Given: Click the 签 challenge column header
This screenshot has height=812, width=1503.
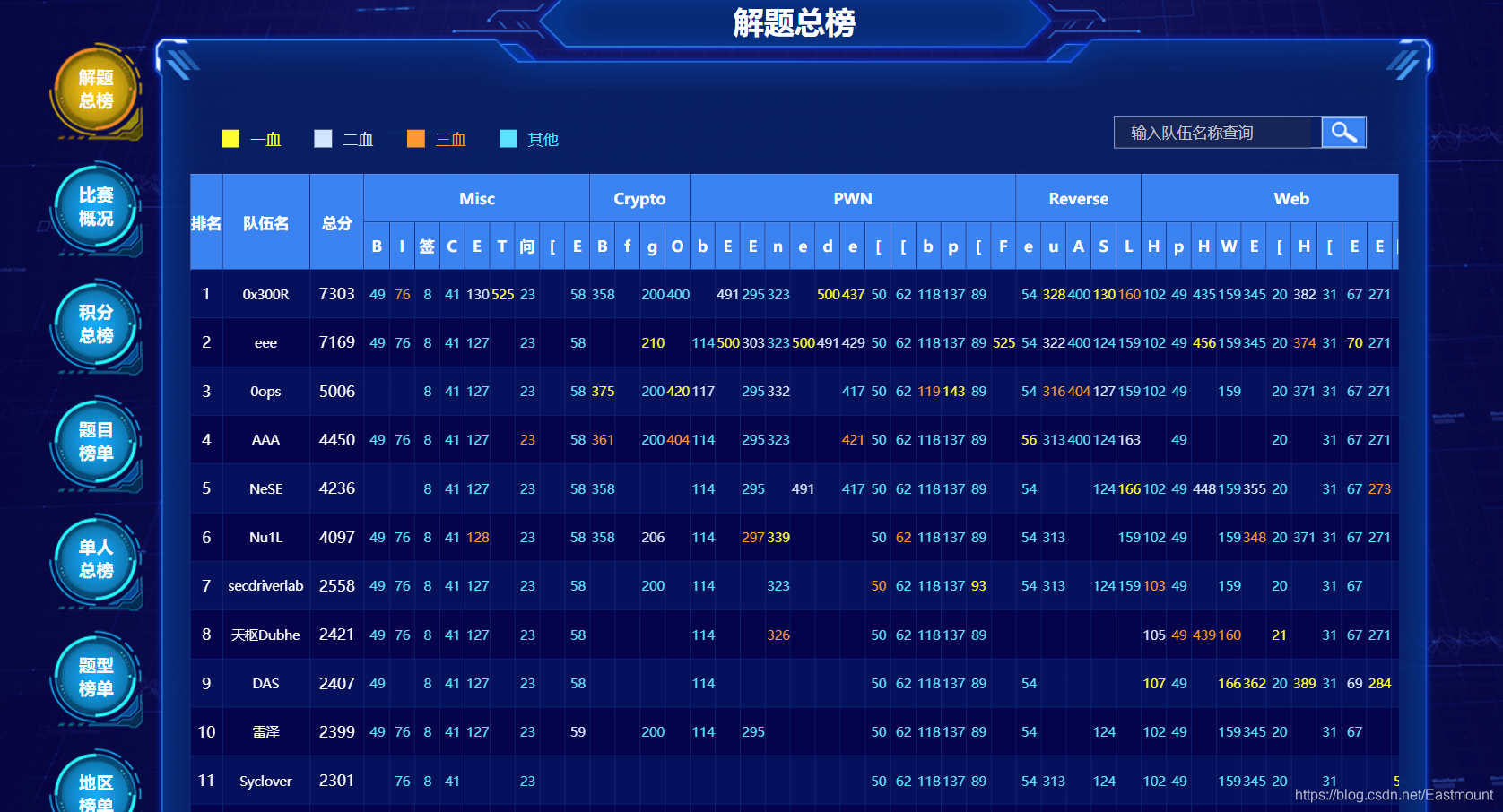Looking at the screenshot, I should click(x=427, y=246).
